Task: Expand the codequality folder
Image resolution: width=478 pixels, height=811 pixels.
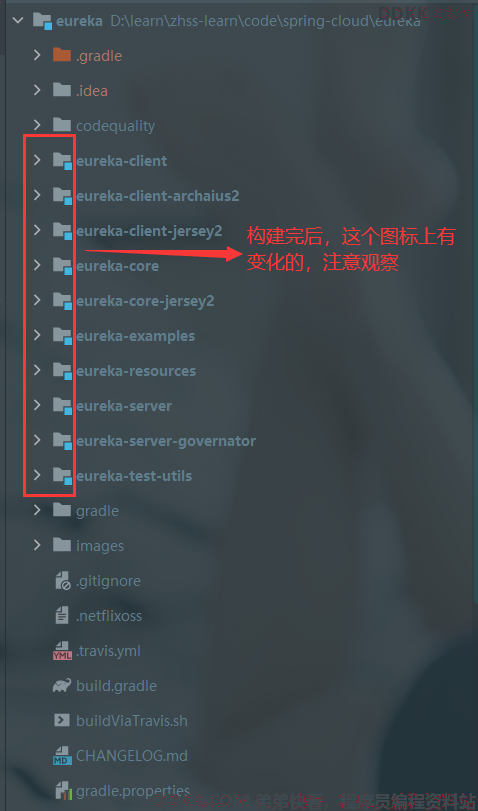Action: coord(37,125)
